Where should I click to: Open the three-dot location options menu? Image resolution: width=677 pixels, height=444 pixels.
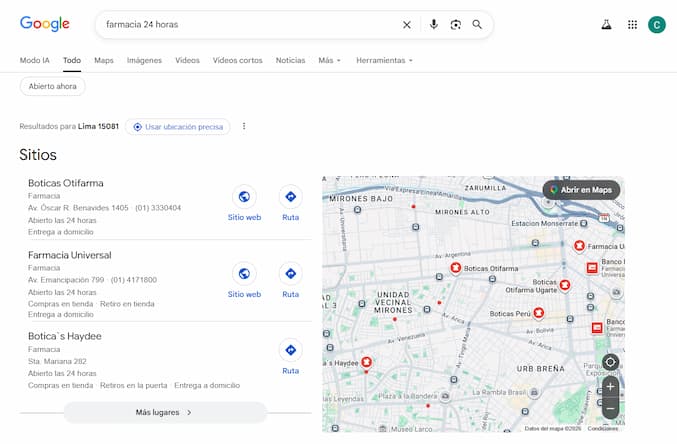pyautogui.click(x=244, y=127)
